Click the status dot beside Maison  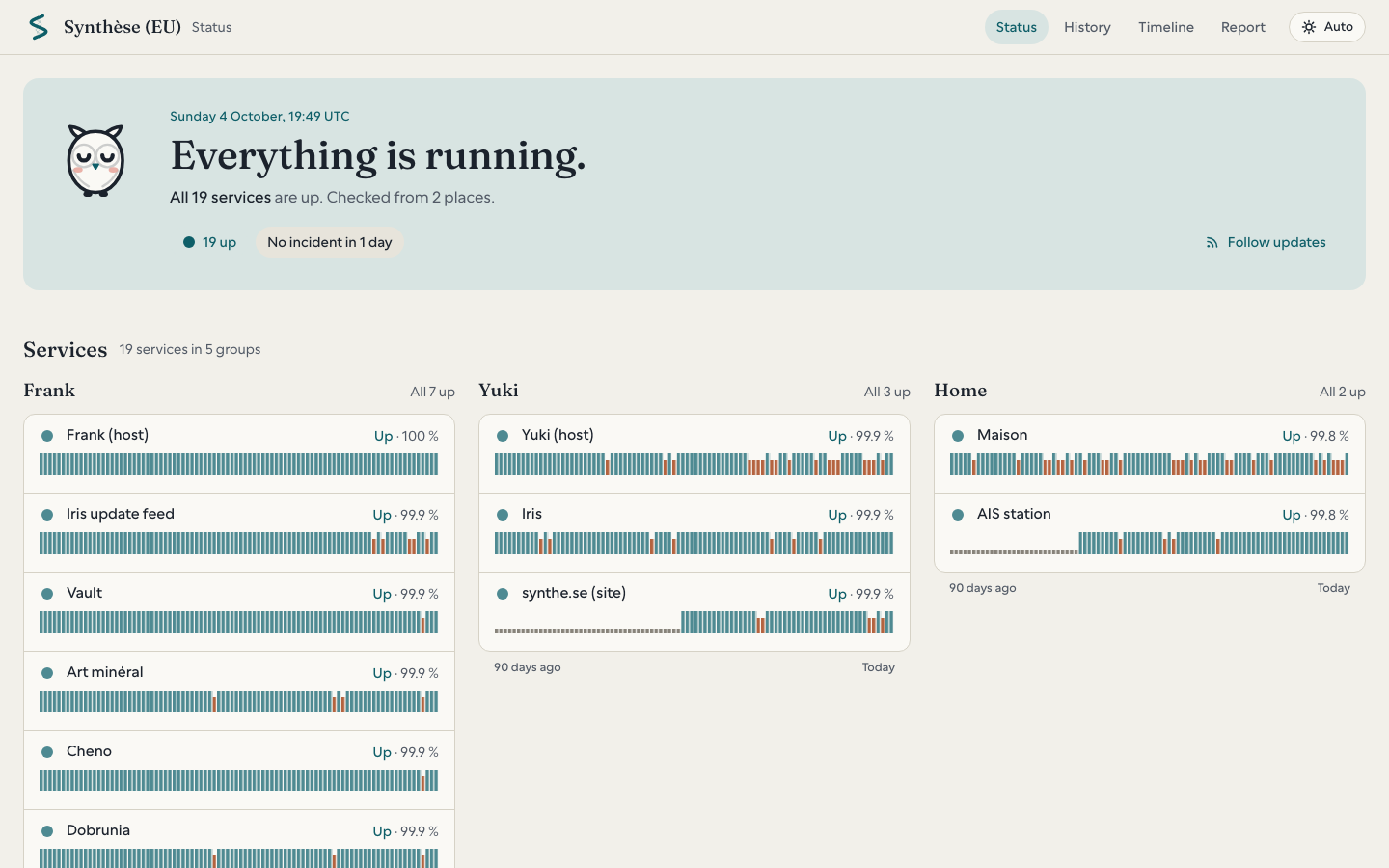[958, 436]
